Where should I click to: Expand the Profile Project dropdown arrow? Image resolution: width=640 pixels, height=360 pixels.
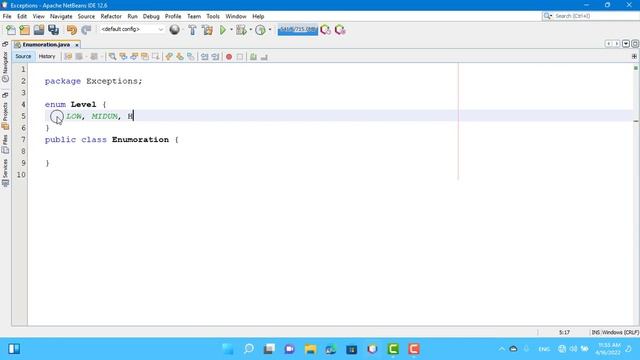pyautogui.click(x=270, y=30)
